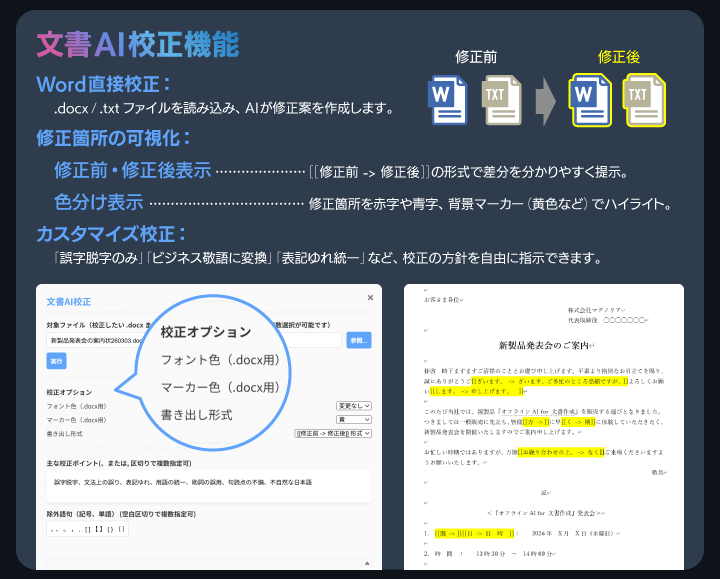Click the gray arrow between file icons
Image resolution: width=720 pixels, height=579 pixels.
click(x=545, y=100)
